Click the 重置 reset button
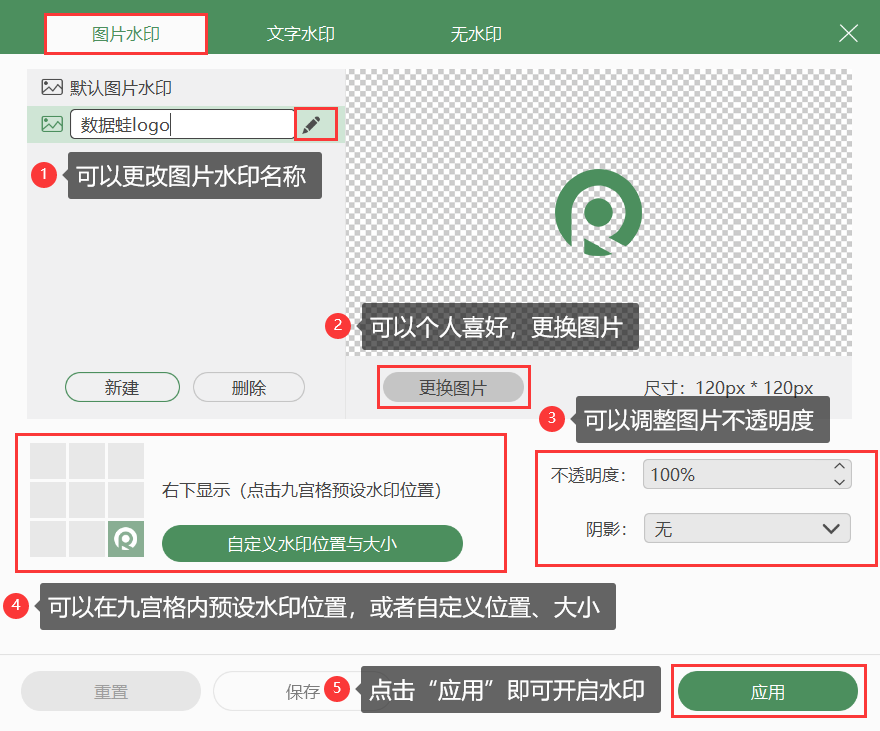 coord(111,691)
